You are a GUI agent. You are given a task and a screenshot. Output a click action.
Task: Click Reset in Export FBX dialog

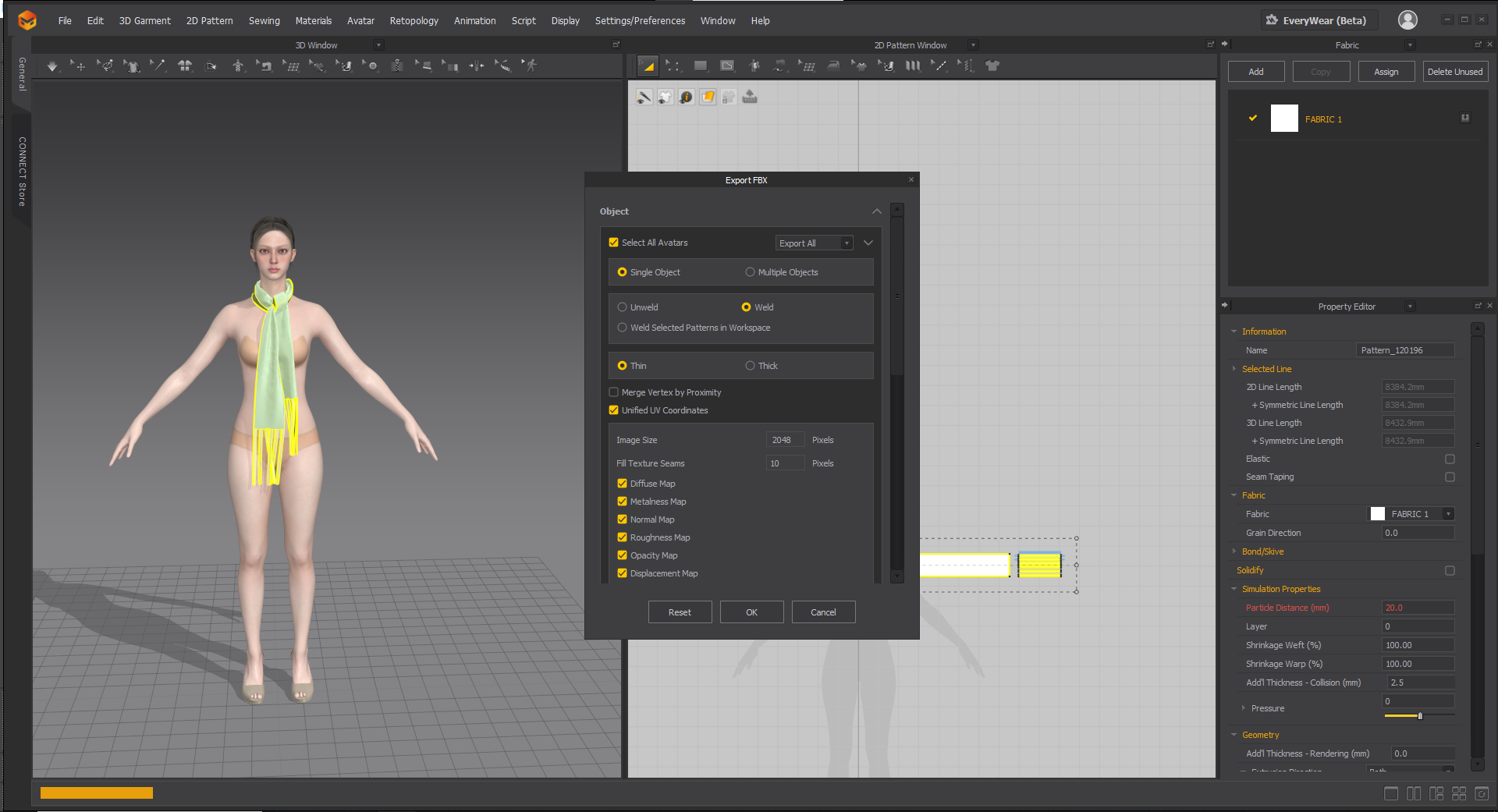pyautogui.click(x=680, y=612)
